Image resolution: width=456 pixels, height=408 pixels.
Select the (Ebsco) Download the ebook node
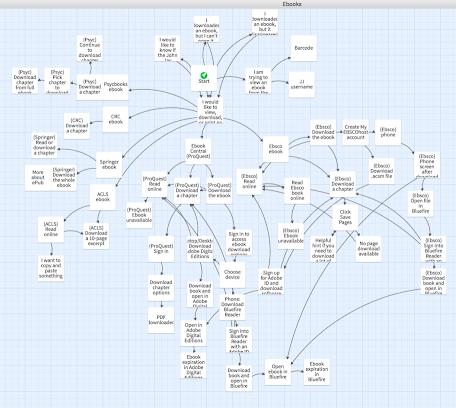tap(323, 132)
